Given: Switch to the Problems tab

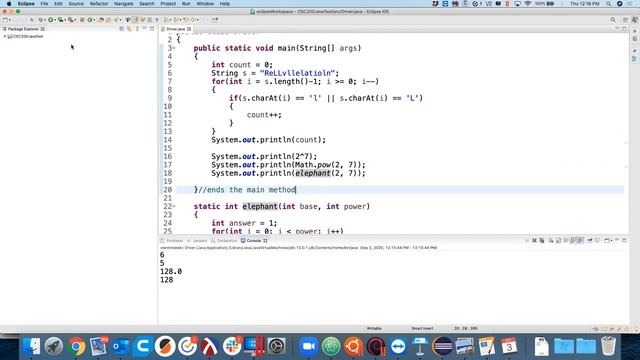Looking at the screenshot, I should [x=172, y=241].
